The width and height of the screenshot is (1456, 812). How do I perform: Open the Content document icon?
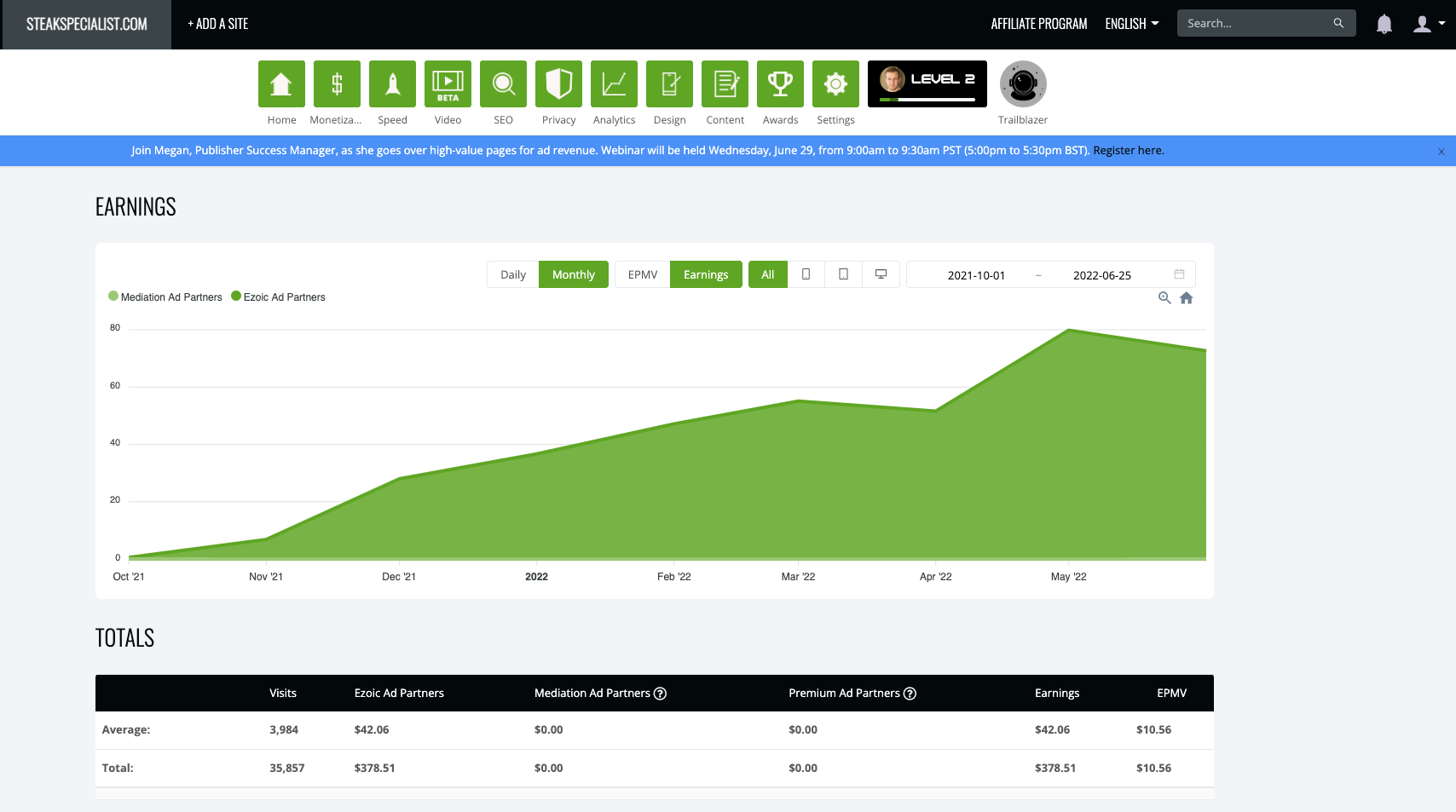click(725, 84)
